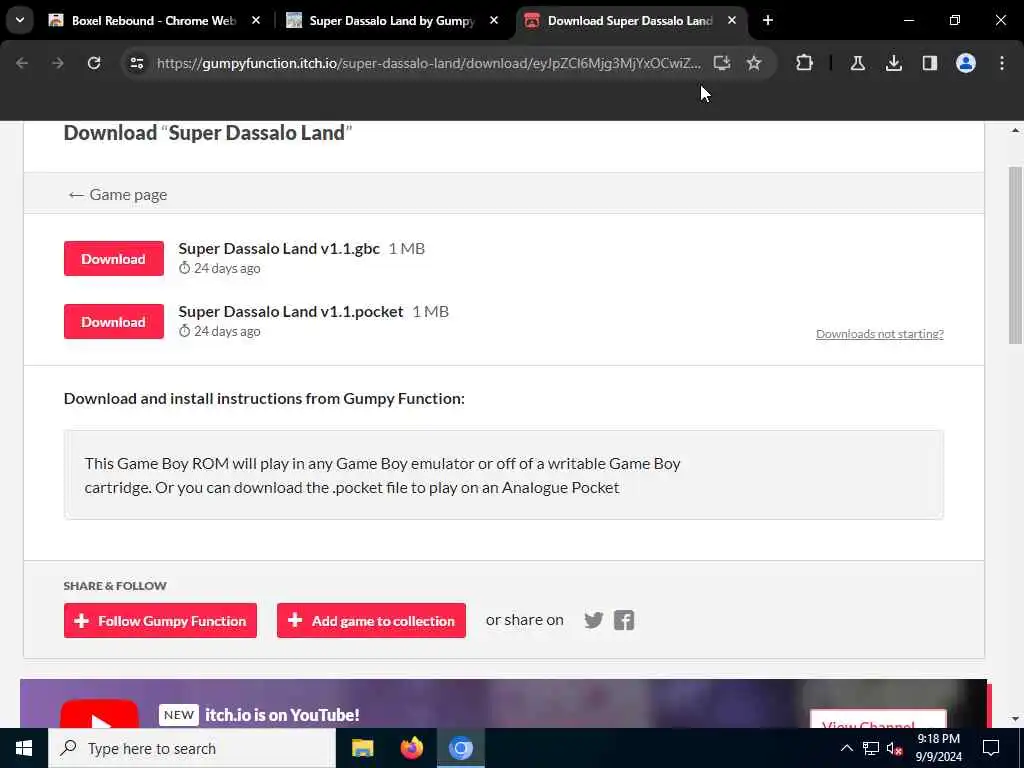The image size is (1024, 768).
Task: Click the scrollbar down arrow
Action: pos(1015,719)
